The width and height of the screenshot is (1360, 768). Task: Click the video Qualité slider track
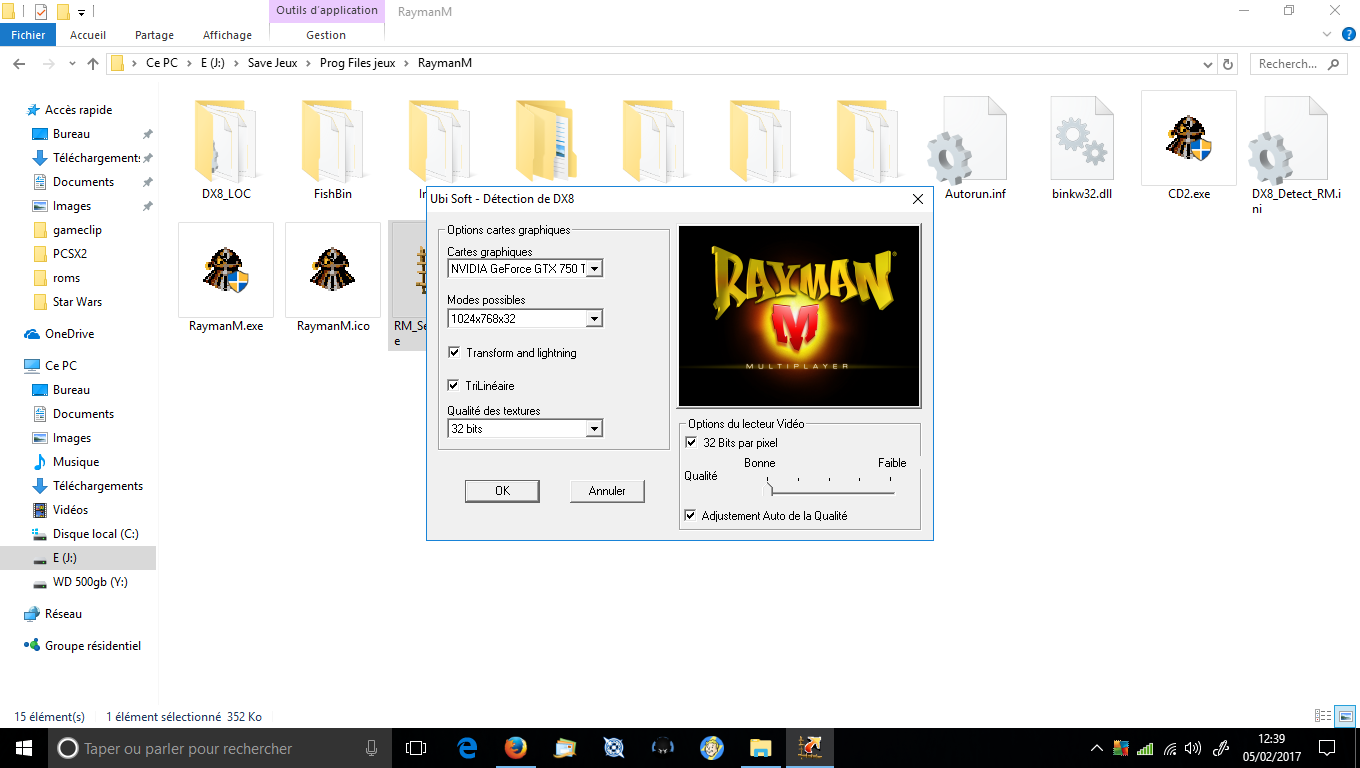coord(830,491)
